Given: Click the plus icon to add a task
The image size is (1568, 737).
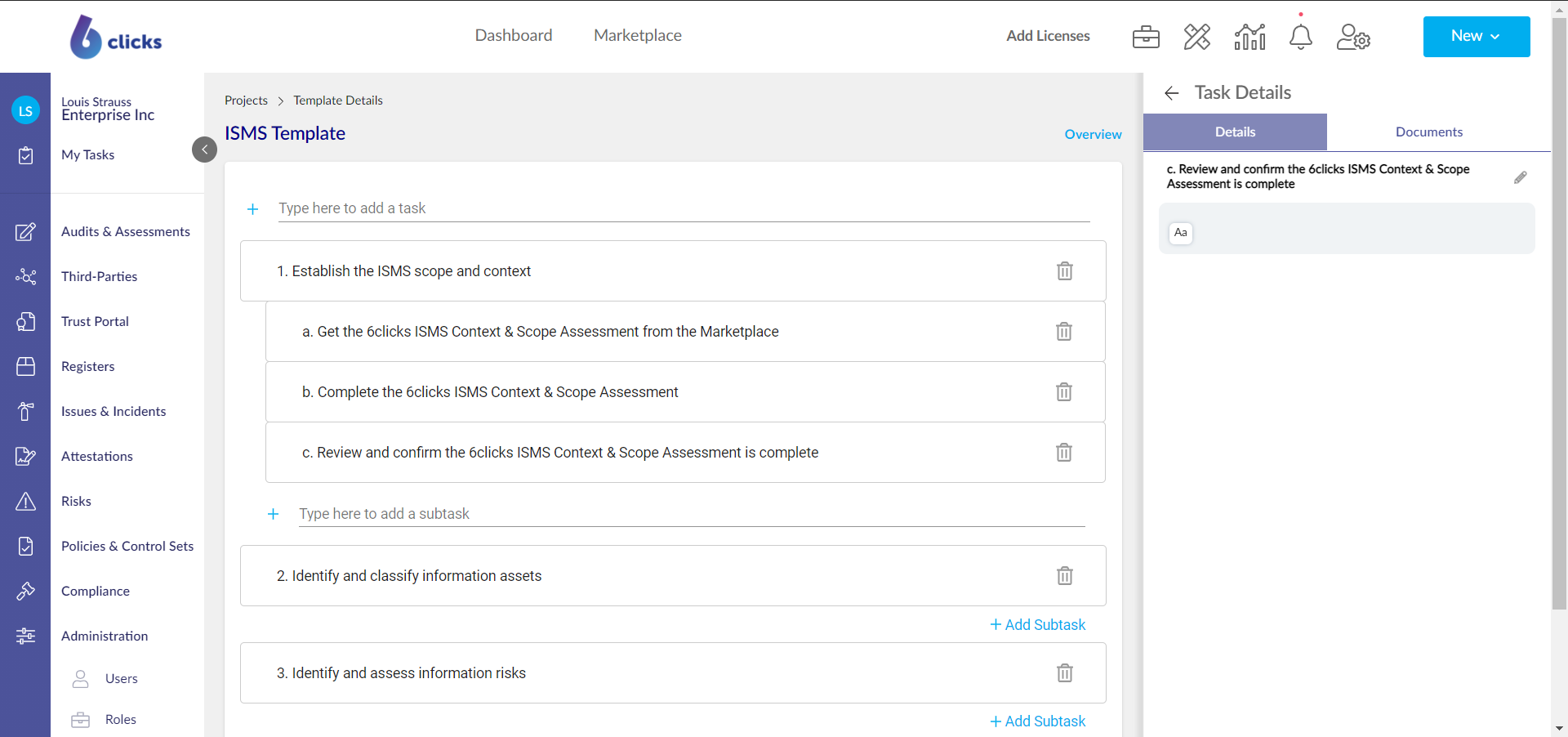Looking at the screenshot, I should click(253, 209).
